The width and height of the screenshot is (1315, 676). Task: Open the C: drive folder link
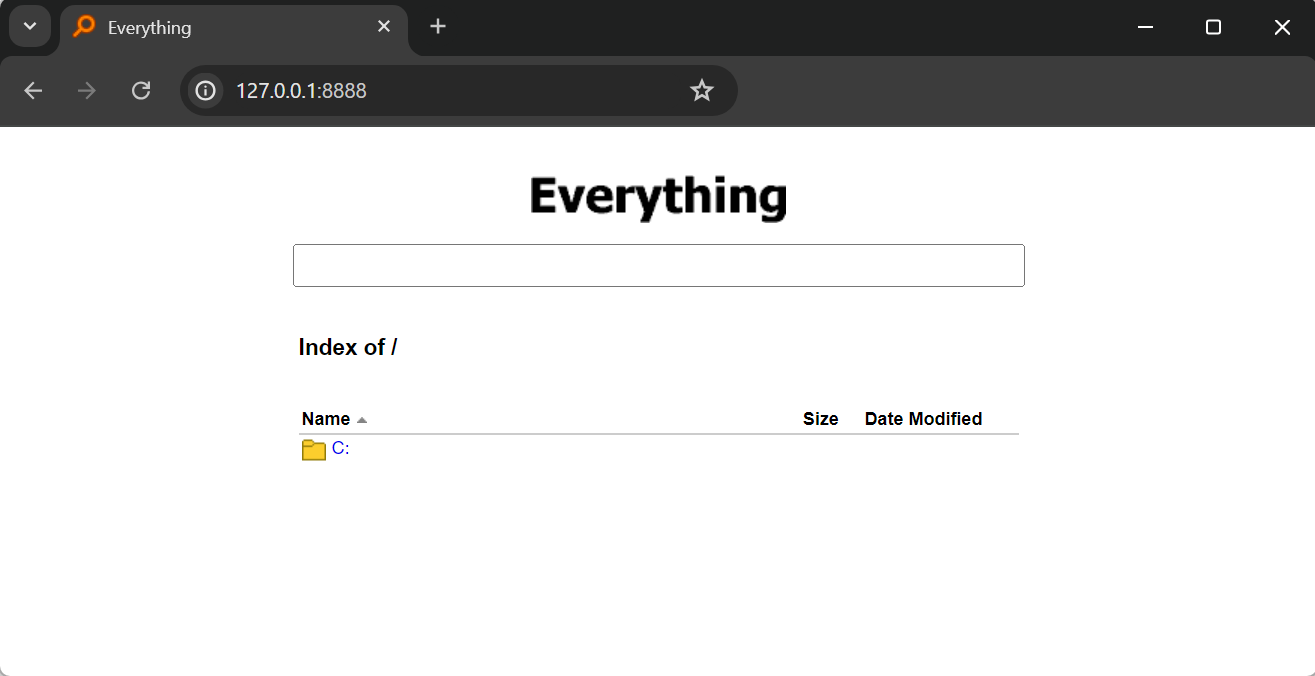(x=340, y=448)
